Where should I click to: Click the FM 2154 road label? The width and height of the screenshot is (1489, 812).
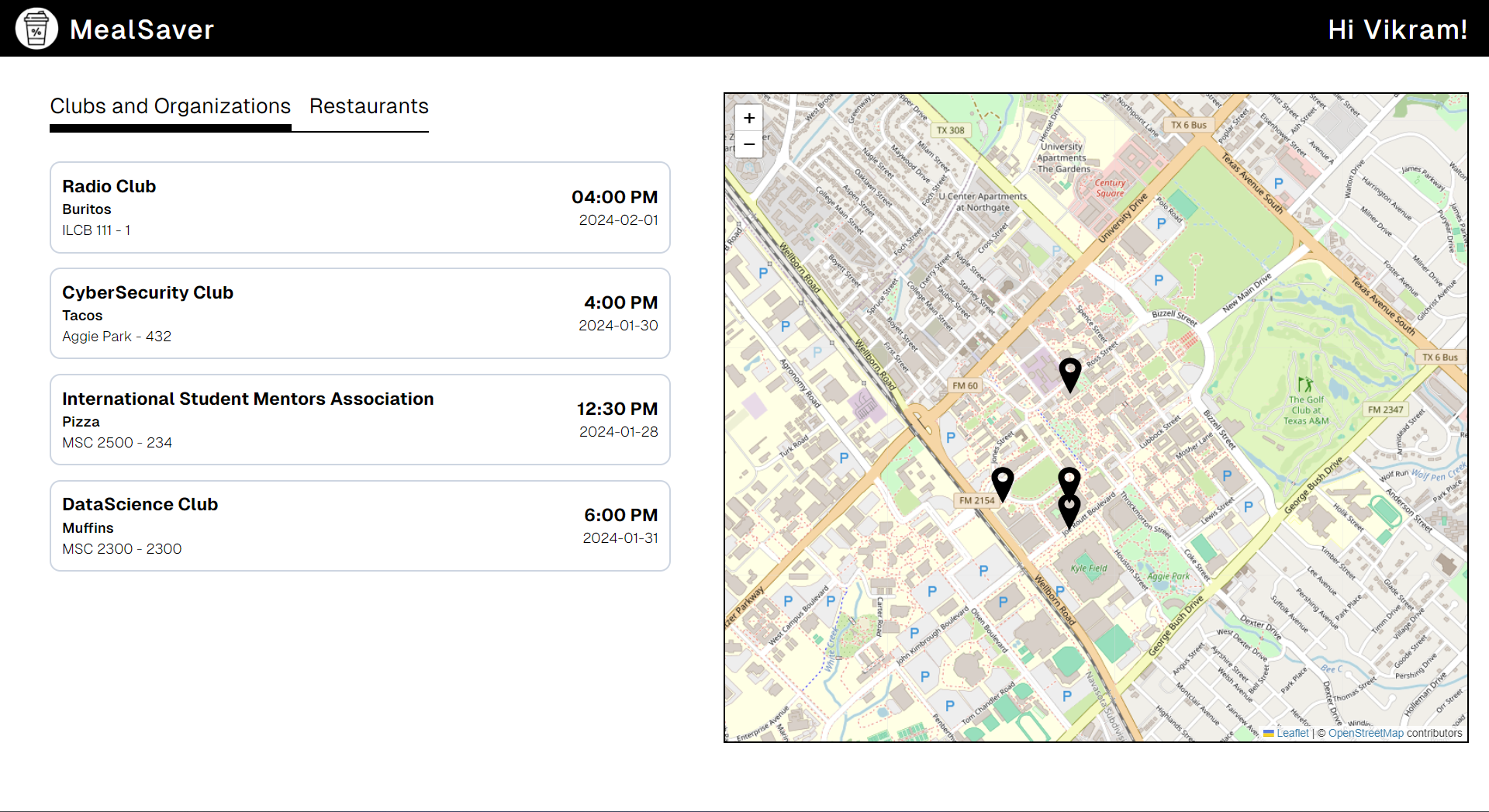(977, 500)
